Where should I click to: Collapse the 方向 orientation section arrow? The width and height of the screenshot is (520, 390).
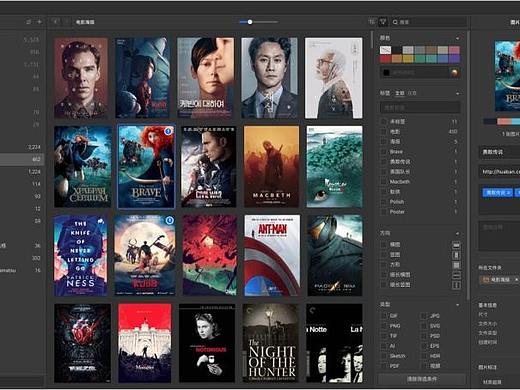[458, 233]
